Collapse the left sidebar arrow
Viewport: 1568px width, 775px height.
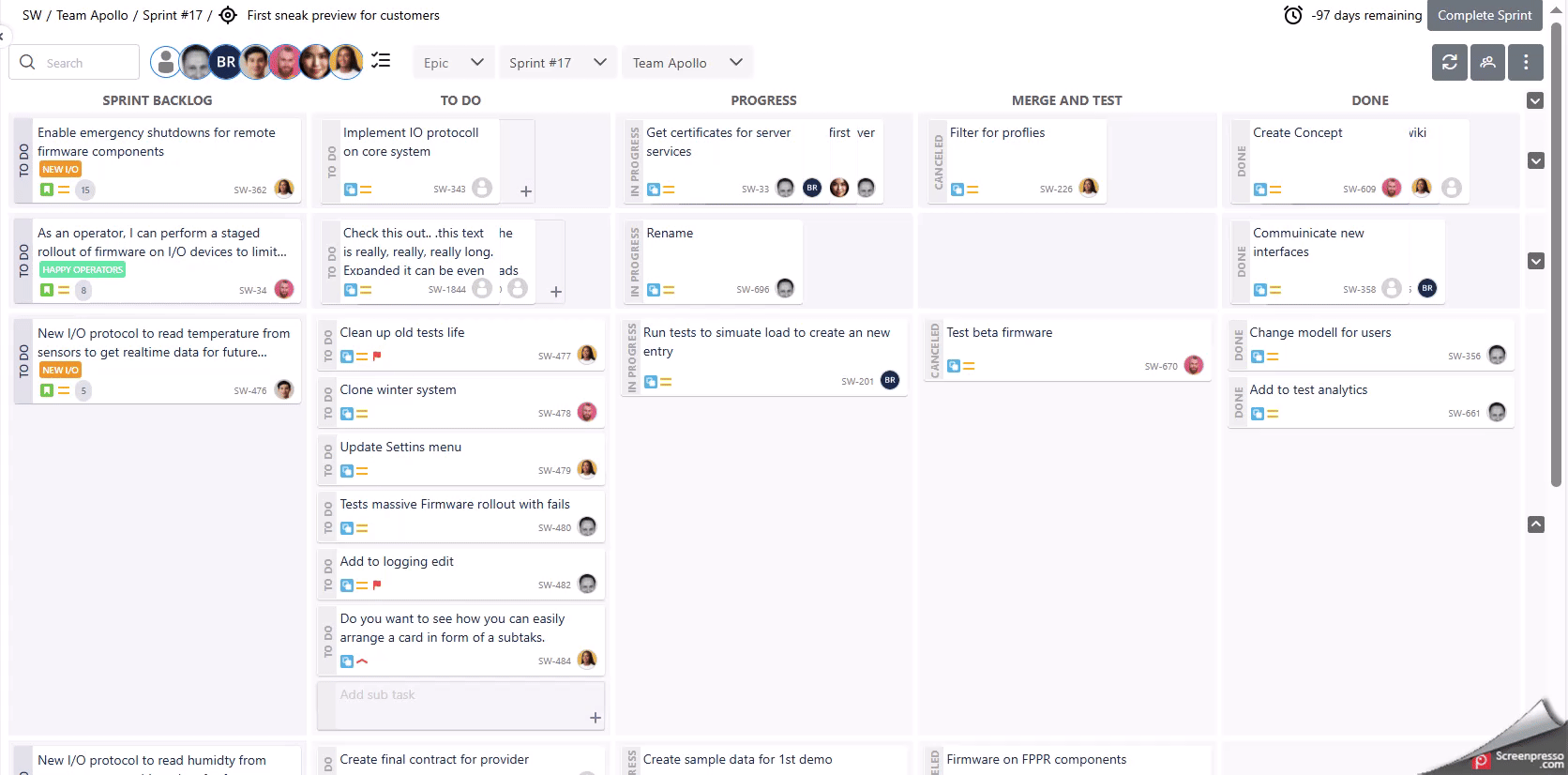(3, 36)
